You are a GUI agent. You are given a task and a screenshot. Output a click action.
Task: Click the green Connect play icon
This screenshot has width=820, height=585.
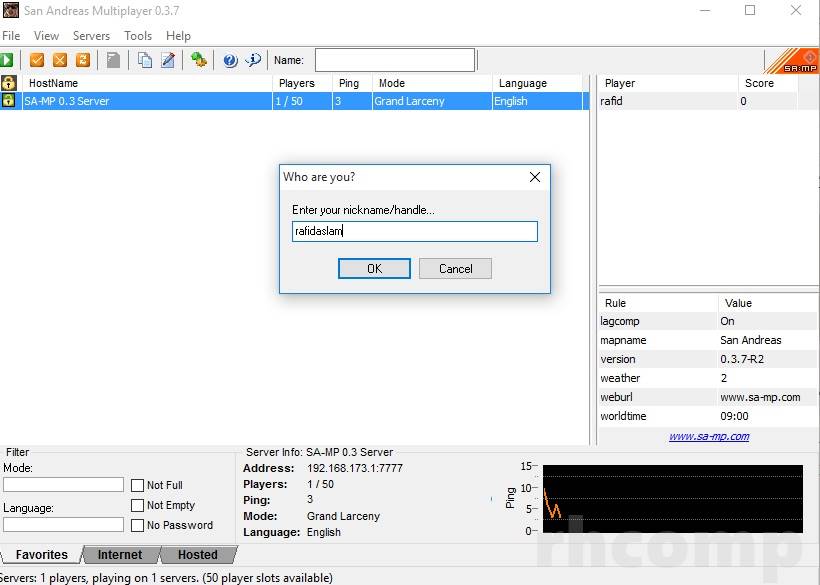point(7,60)
